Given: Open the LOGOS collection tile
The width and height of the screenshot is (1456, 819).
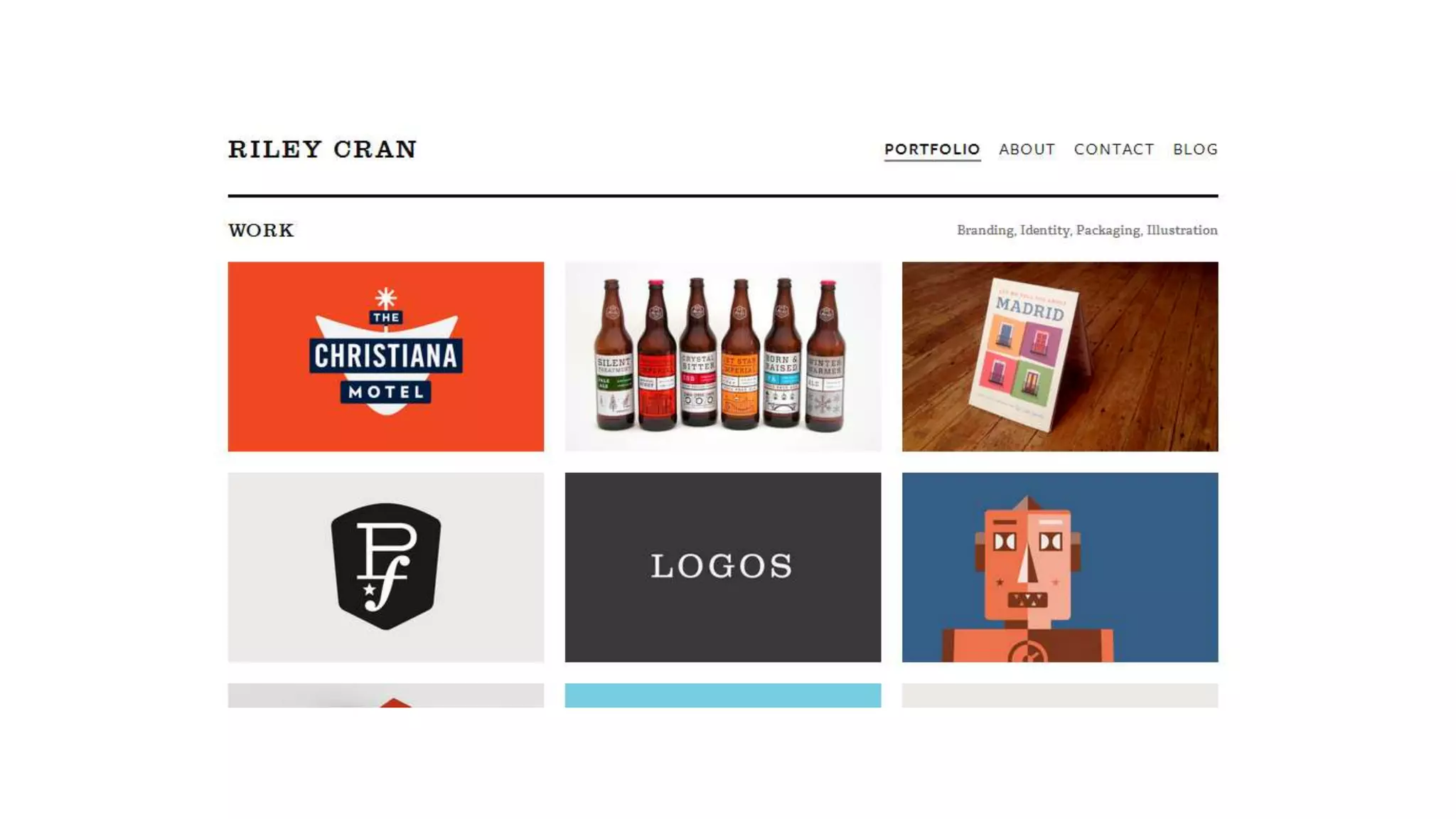Looking at the screenshot, I should (x=722, y=567).
